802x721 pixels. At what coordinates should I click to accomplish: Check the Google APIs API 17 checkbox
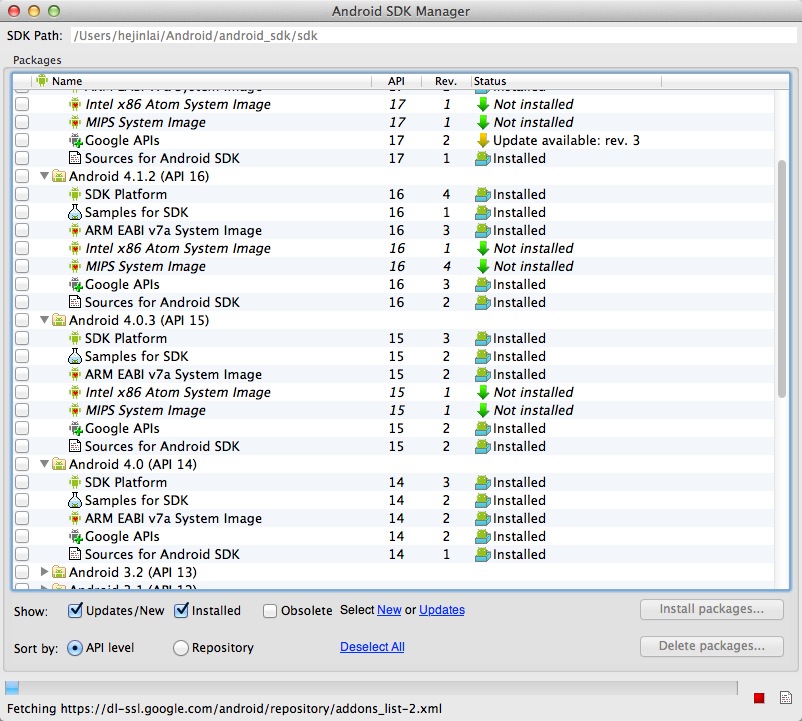pyautogui.click(x=22, y=140)
